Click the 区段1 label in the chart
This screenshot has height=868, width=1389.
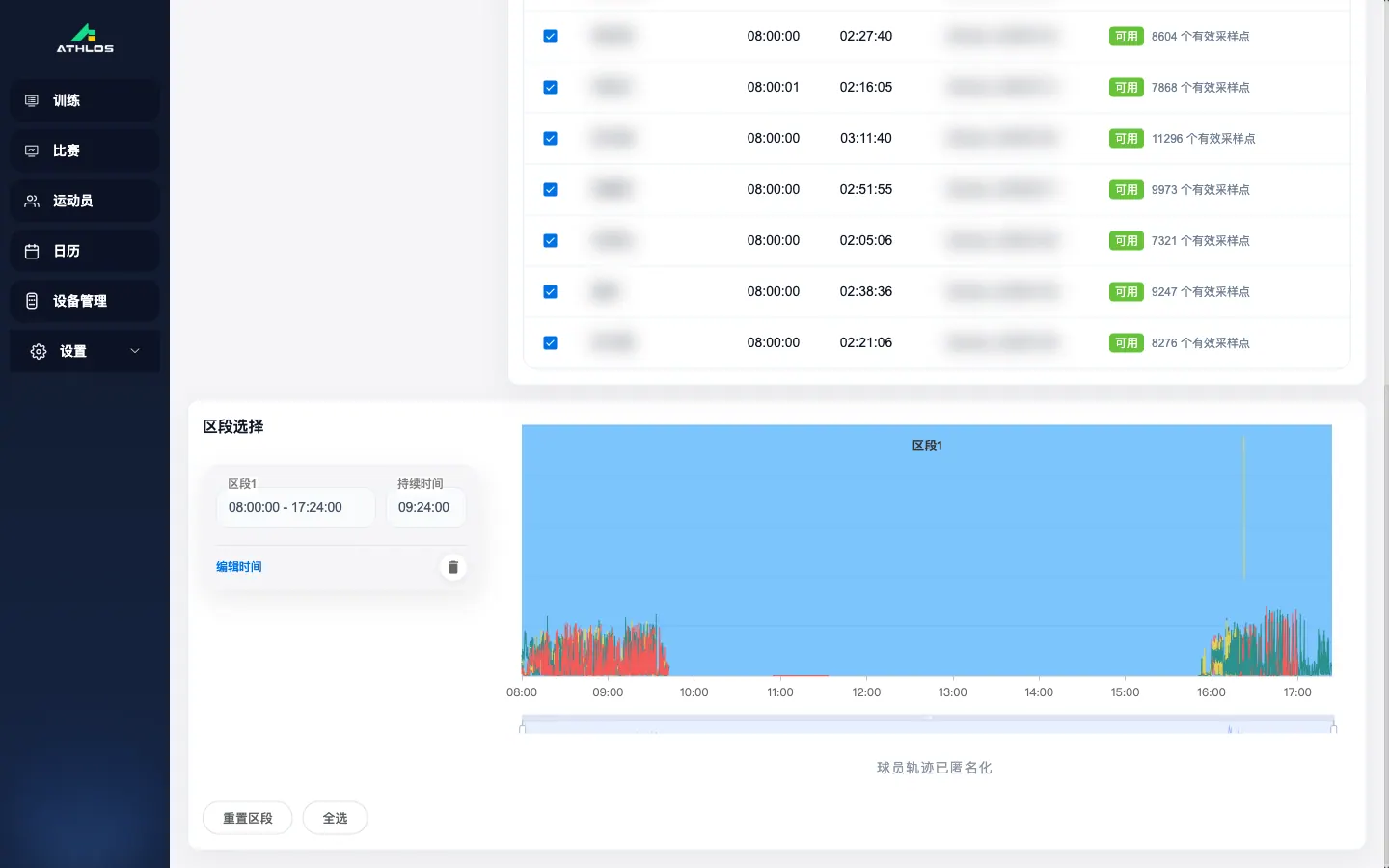[927, 446]
